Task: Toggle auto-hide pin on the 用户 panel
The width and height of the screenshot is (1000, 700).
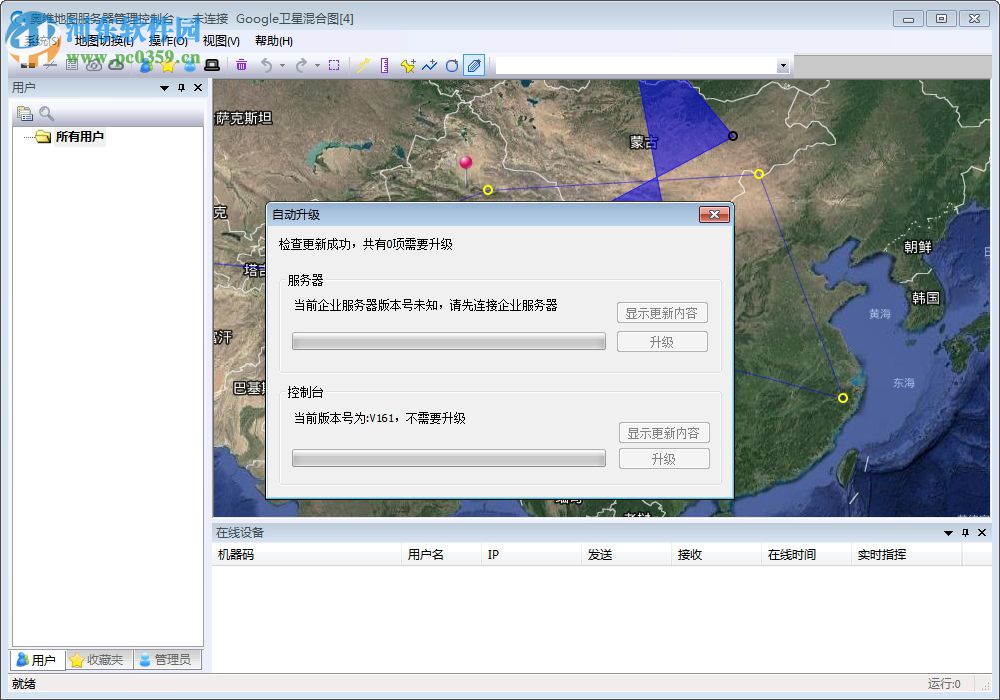Action: click(180, 88)
